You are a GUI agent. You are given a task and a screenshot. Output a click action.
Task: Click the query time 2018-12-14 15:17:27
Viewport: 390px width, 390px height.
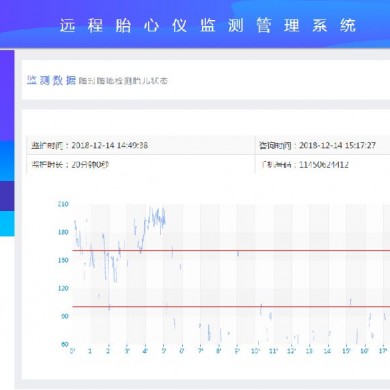[337, 145]
